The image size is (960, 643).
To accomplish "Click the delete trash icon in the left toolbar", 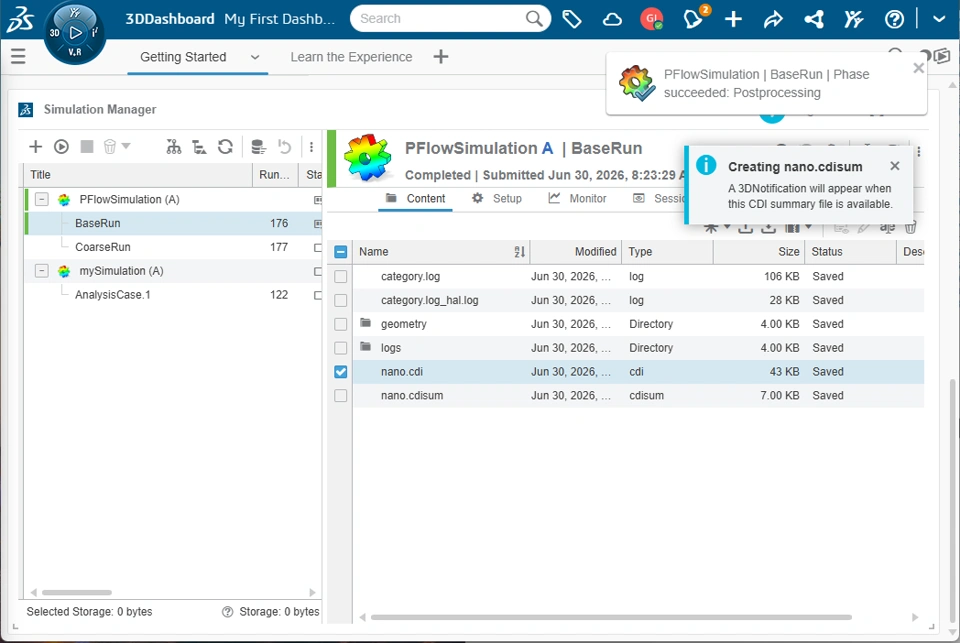I will 110,146.
